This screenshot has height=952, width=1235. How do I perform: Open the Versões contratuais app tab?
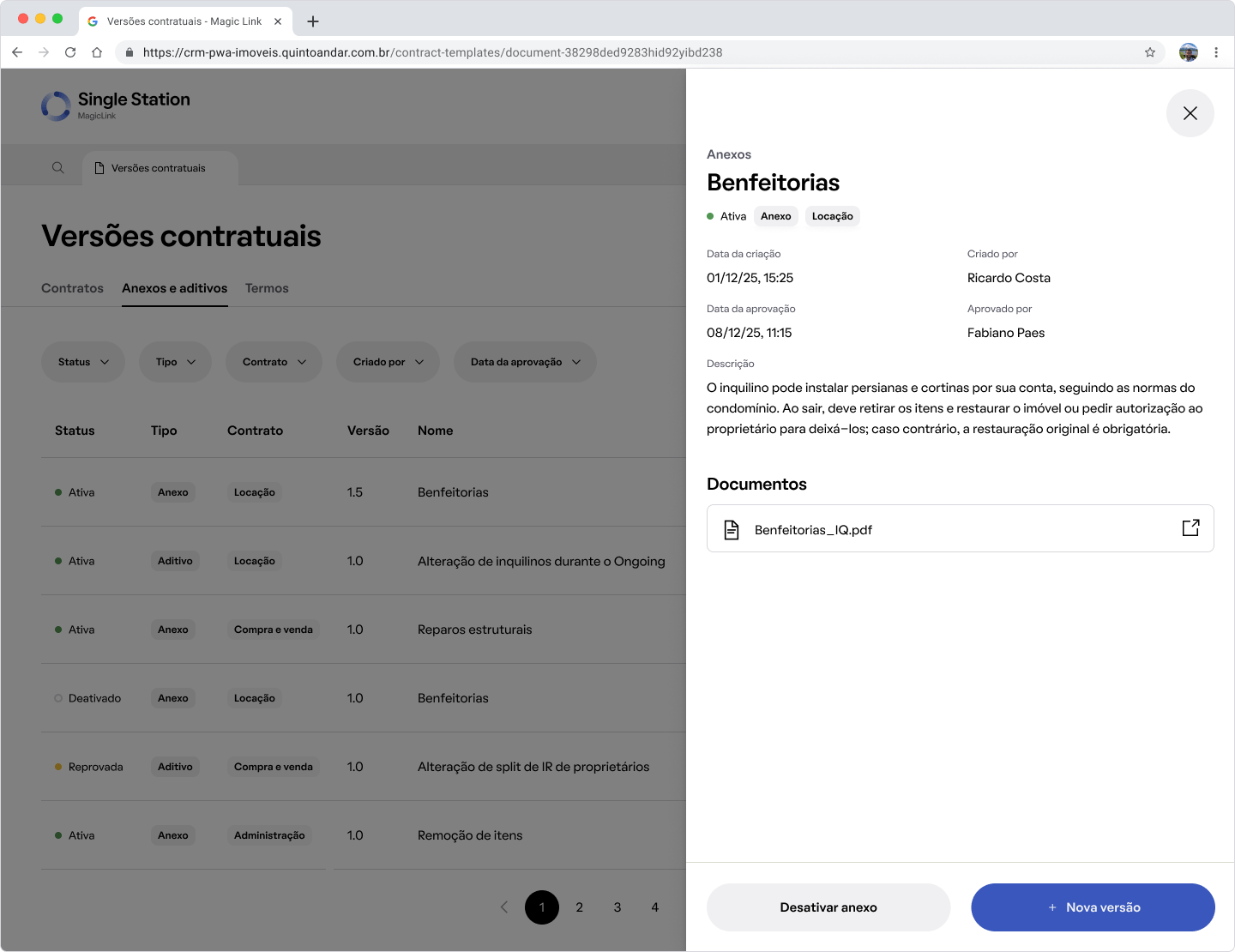[160, 168]
